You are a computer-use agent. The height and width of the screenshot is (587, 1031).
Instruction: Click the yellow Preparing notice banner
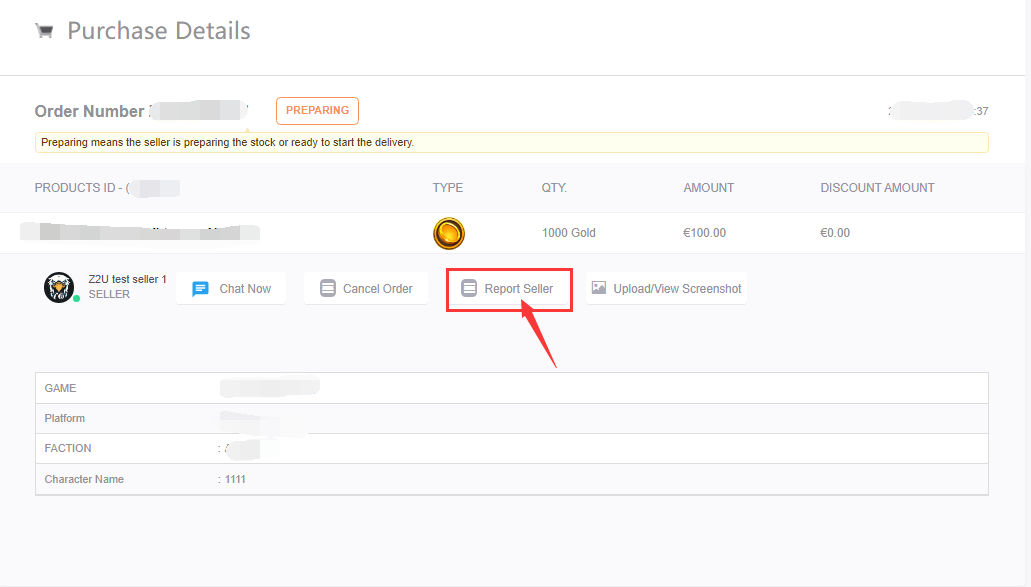coord(511,143)
